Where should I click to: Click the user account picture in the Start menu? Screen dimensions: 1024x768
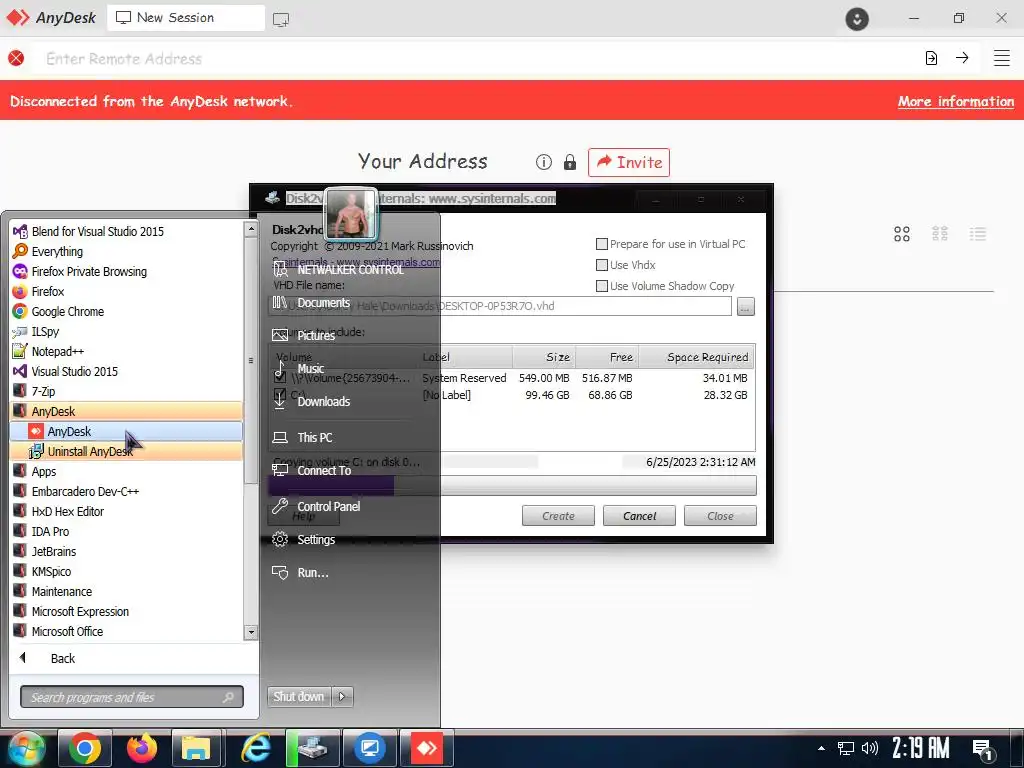[x=351, y=214]
